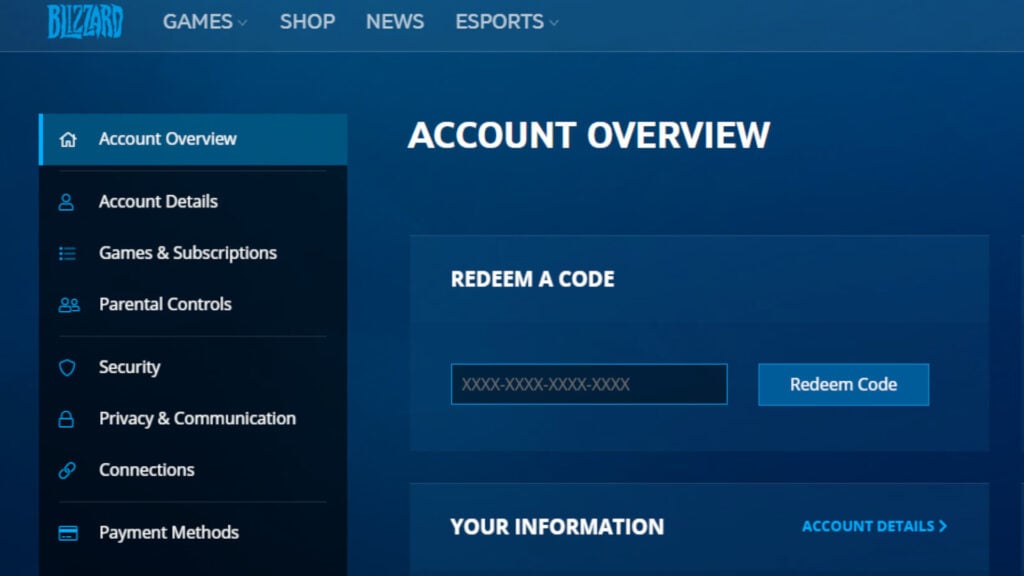This screenshot has height=576, width=1024.
Task: Open the chevron next to ACCOUNT DETAILS link
Action: click(941, 526)
